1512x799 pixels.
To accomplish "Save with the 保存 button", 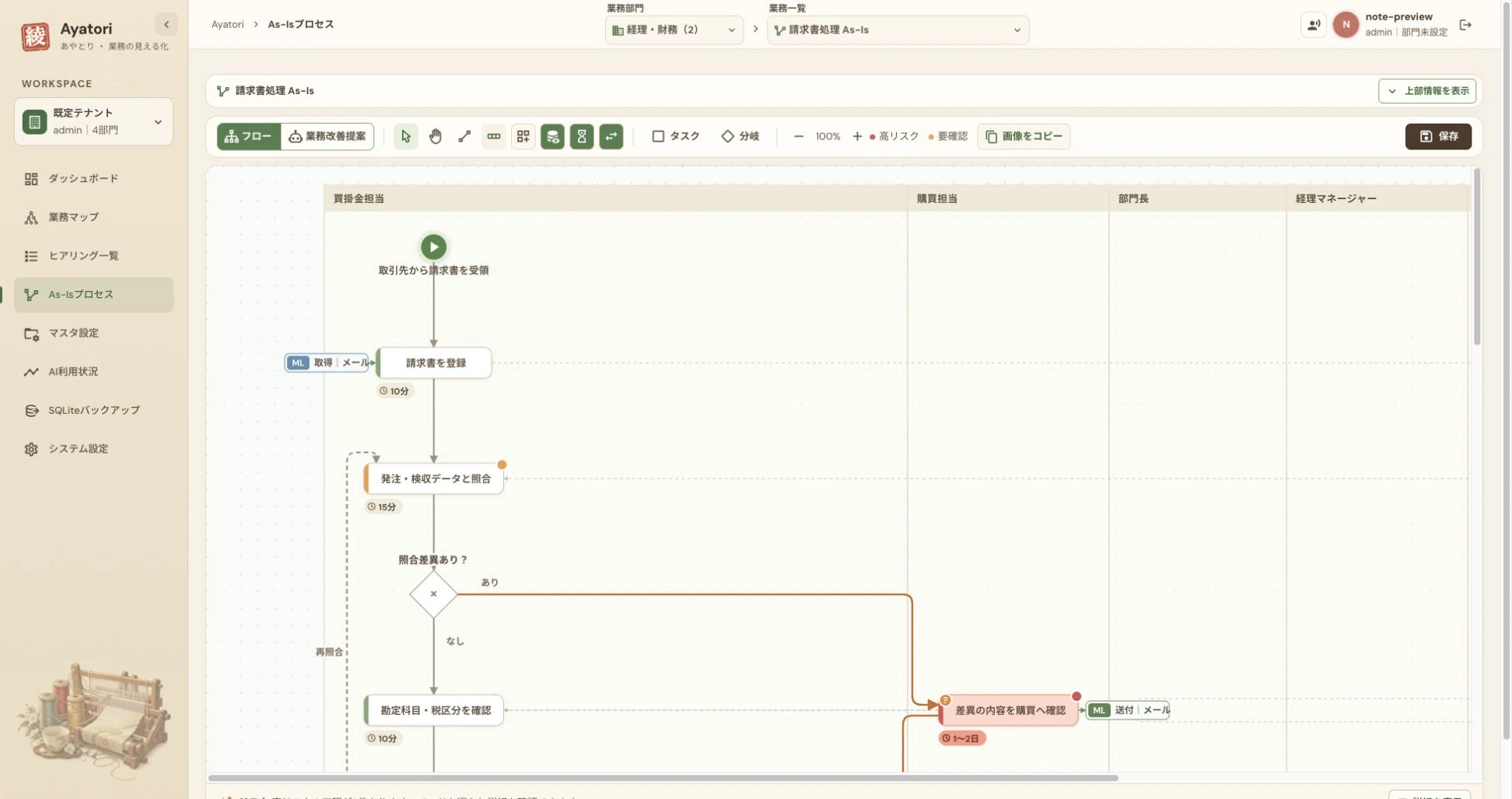I will [x=1438, y=136].
